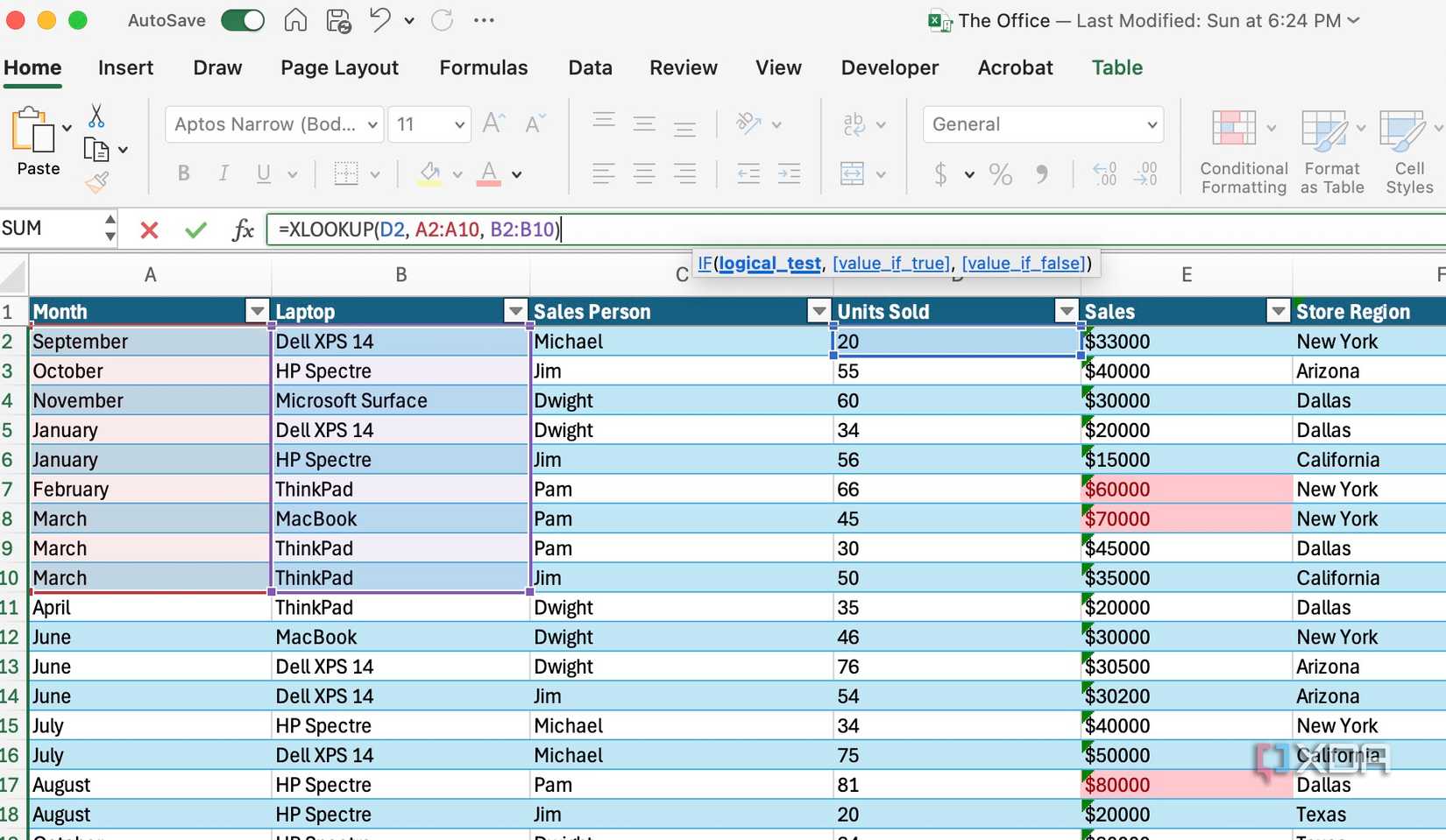Click the logical_test link in the tooltip
Image resolution: width=1446 pixels, height=840 pixels.
[x=769, y=263]
